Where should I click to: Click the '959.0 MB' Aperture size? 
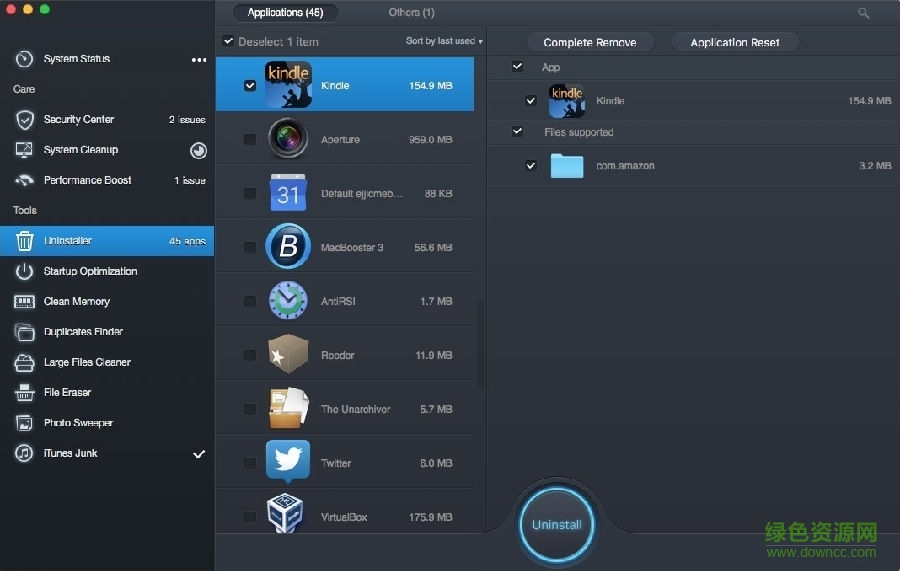click(x=430, y=139)
